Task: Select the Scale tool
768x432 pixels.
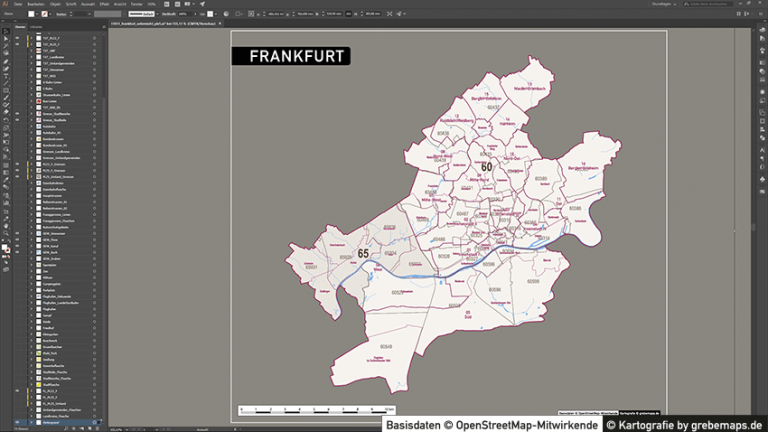Action: 6,128
